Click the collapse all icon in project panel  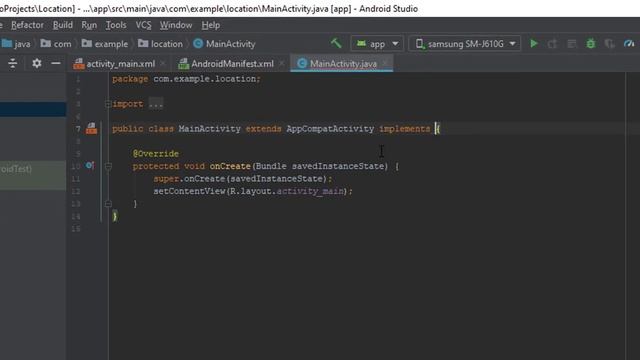coord(13,63)
